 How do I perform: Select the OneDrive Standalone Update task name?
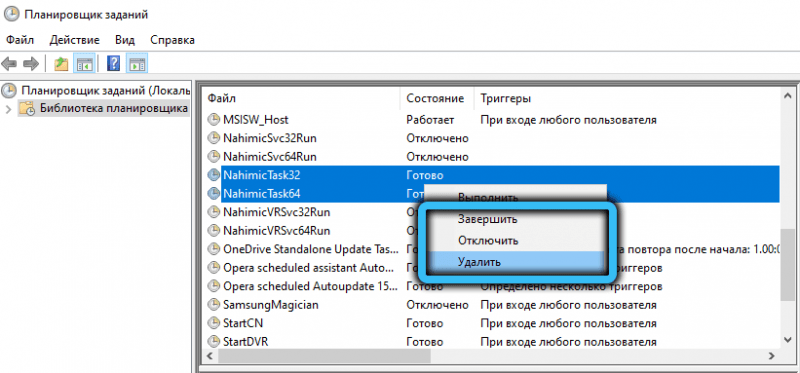311,250
